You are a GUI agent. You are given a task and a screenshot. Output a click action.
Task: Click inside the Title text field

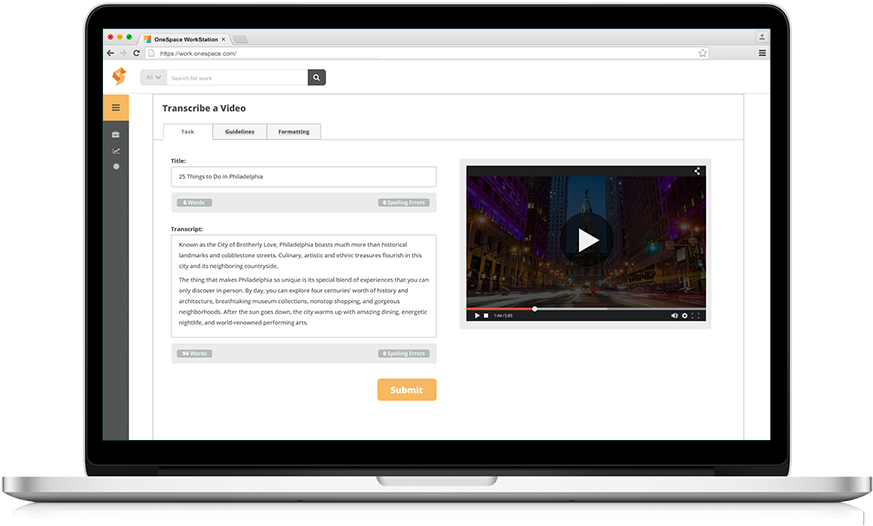[x=303, y=177]
